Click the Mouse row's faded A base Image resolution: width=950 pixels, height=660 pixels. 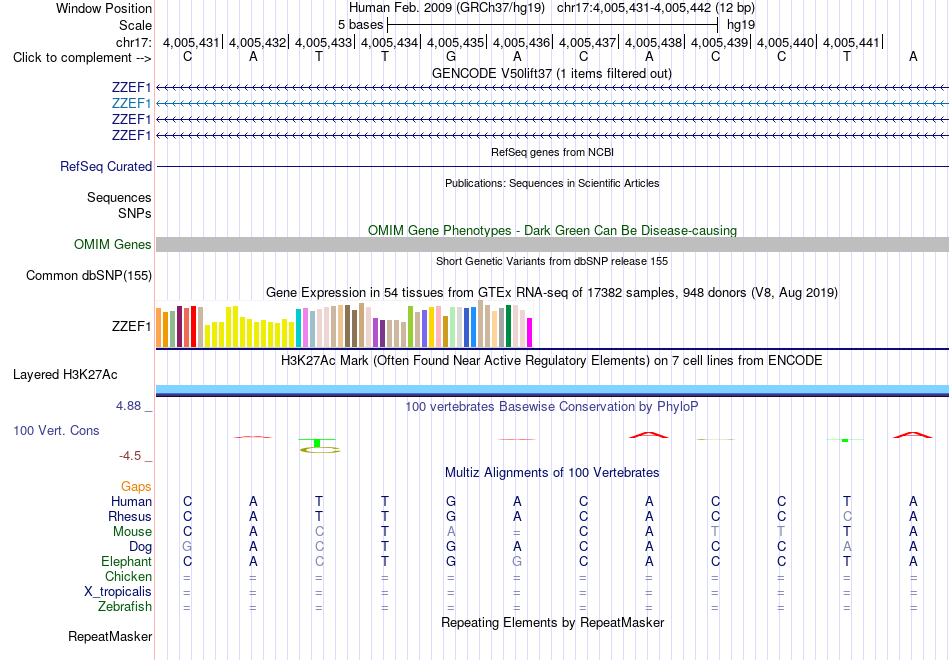pyautogui.click(x=451, y=532)
